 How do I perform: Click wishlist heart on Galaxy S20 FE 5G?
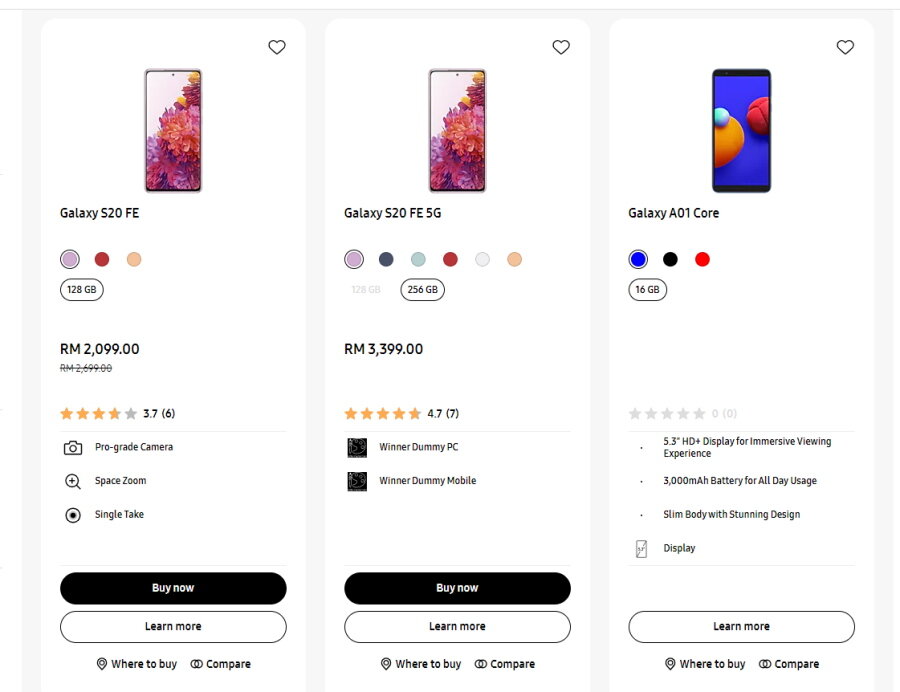pos(561,47)
